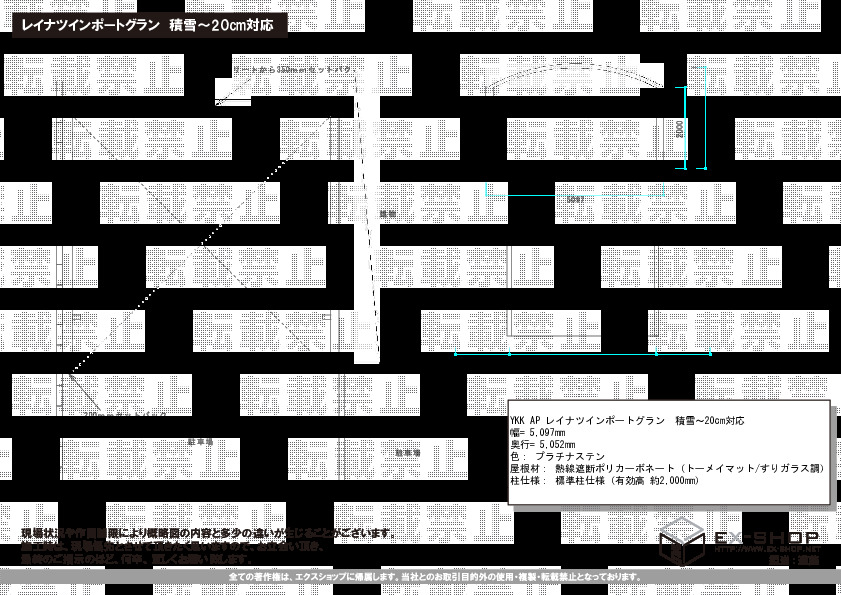Select the 幅= 5,097mm width spec
The width and height of the screenshot is (841, 595).
tap(537, 433)
